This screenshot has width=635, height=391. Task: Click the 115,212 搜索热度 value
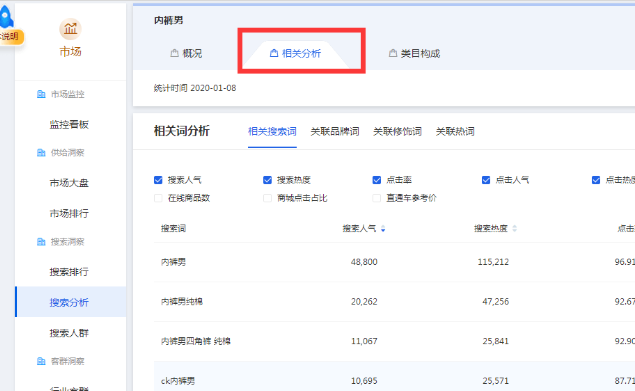click(493, 262)
